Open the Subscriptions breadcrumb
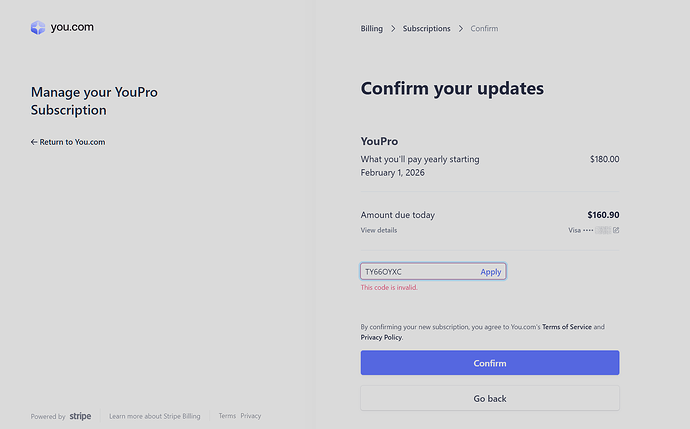 pyautogui.click(x=426, y=29)
